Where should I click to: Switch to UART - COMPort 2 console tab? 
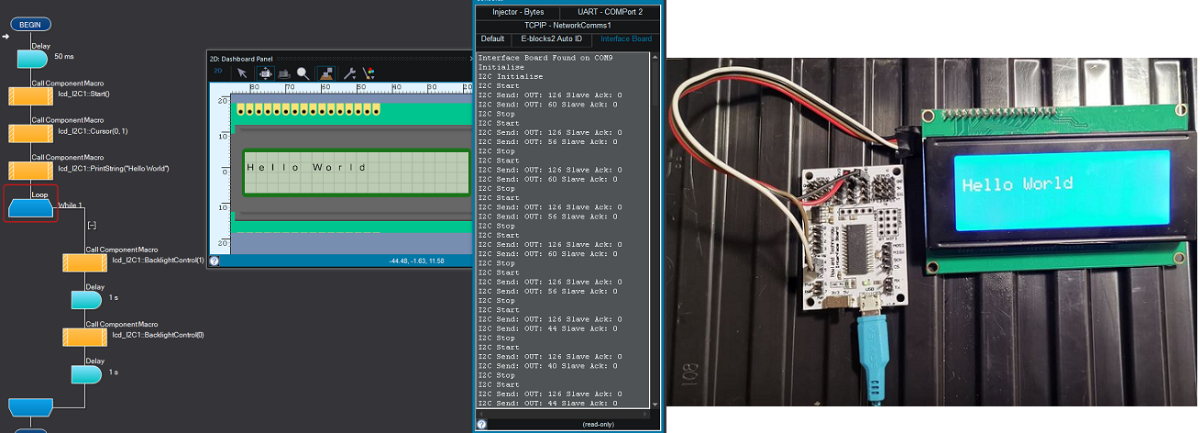[x=610, y=11]
